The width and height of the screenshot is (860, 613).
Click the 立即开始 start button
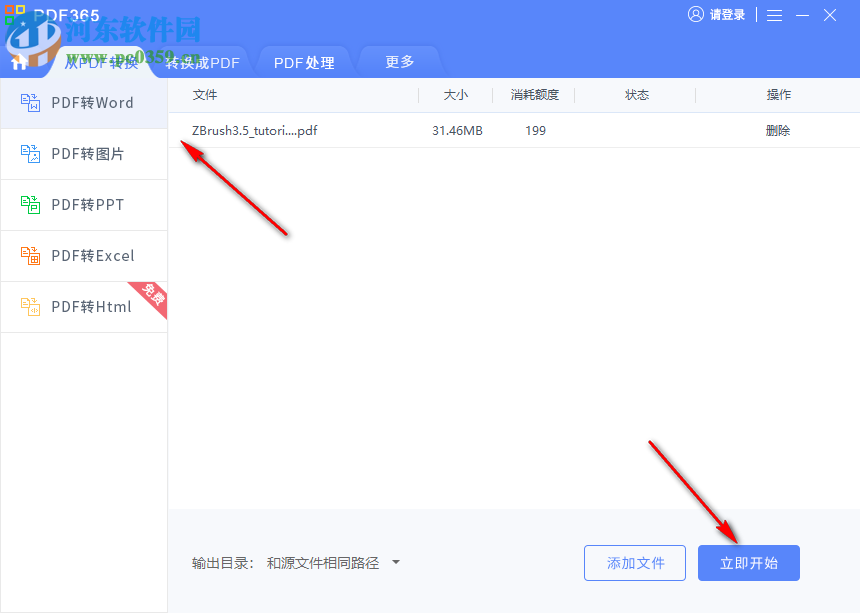tap(748, 563)
